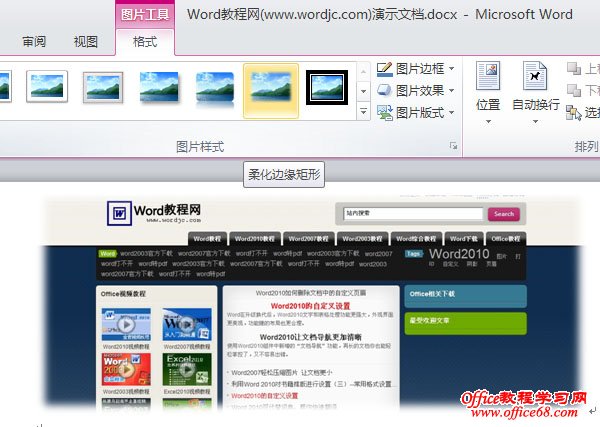Screen dimensions: 600x427
Task: Click the Excel2010视频教程 video thumbnail
Action: 187,369
